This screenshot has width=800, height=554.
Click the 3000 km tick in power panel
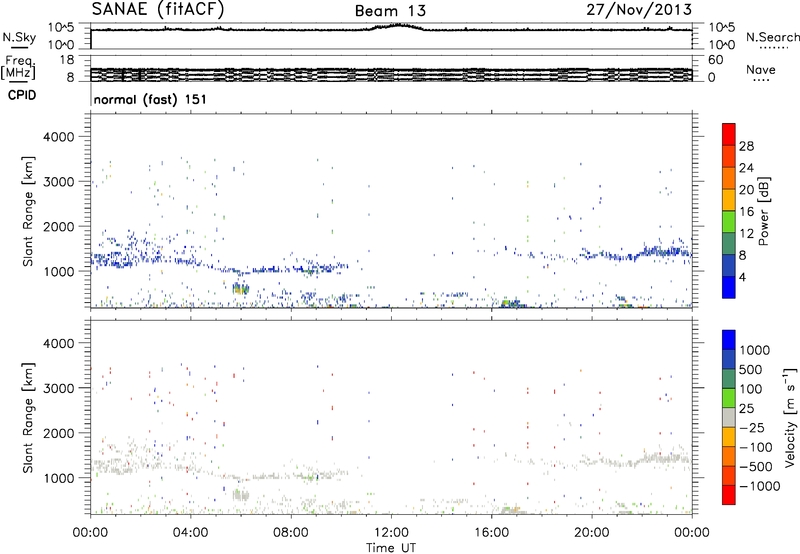coord(58,182)
